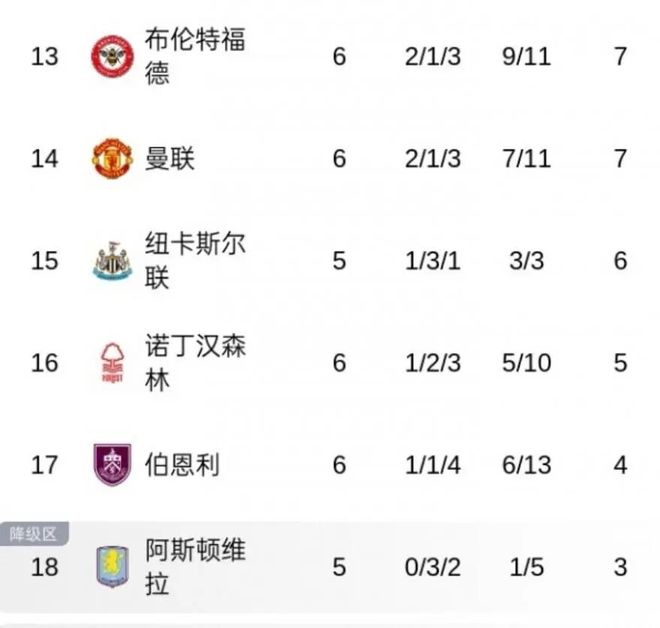Click the Burnley club crest icon
The image size is (660, 628).
click(112, 465)
